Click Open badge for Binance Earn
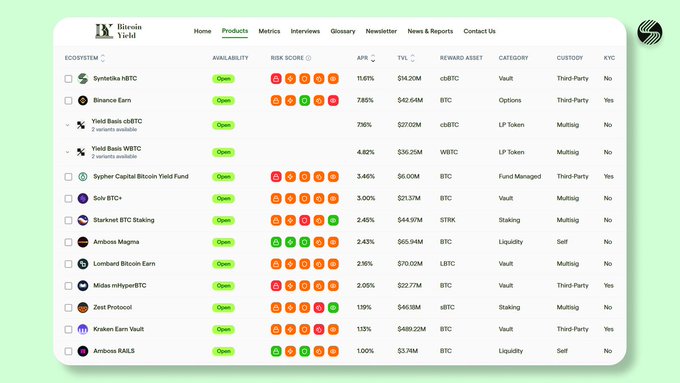This screenshot has height=383, width=680. [x=223, y=101]
